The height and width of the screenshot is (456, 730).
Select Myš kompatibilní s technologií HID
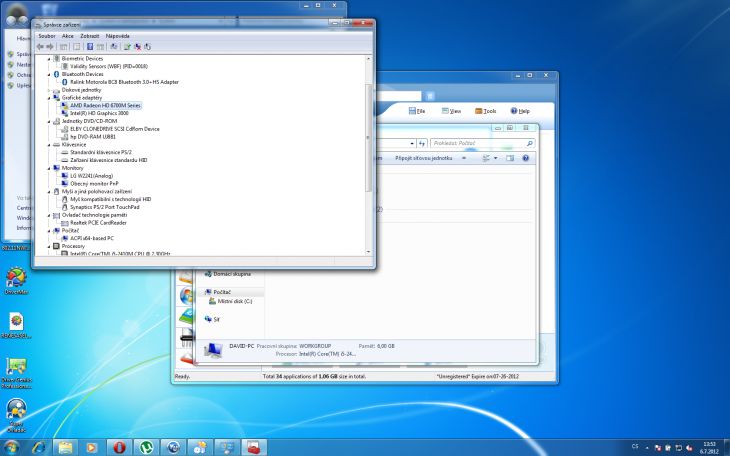pyautogui.click(x=110, y=199)
